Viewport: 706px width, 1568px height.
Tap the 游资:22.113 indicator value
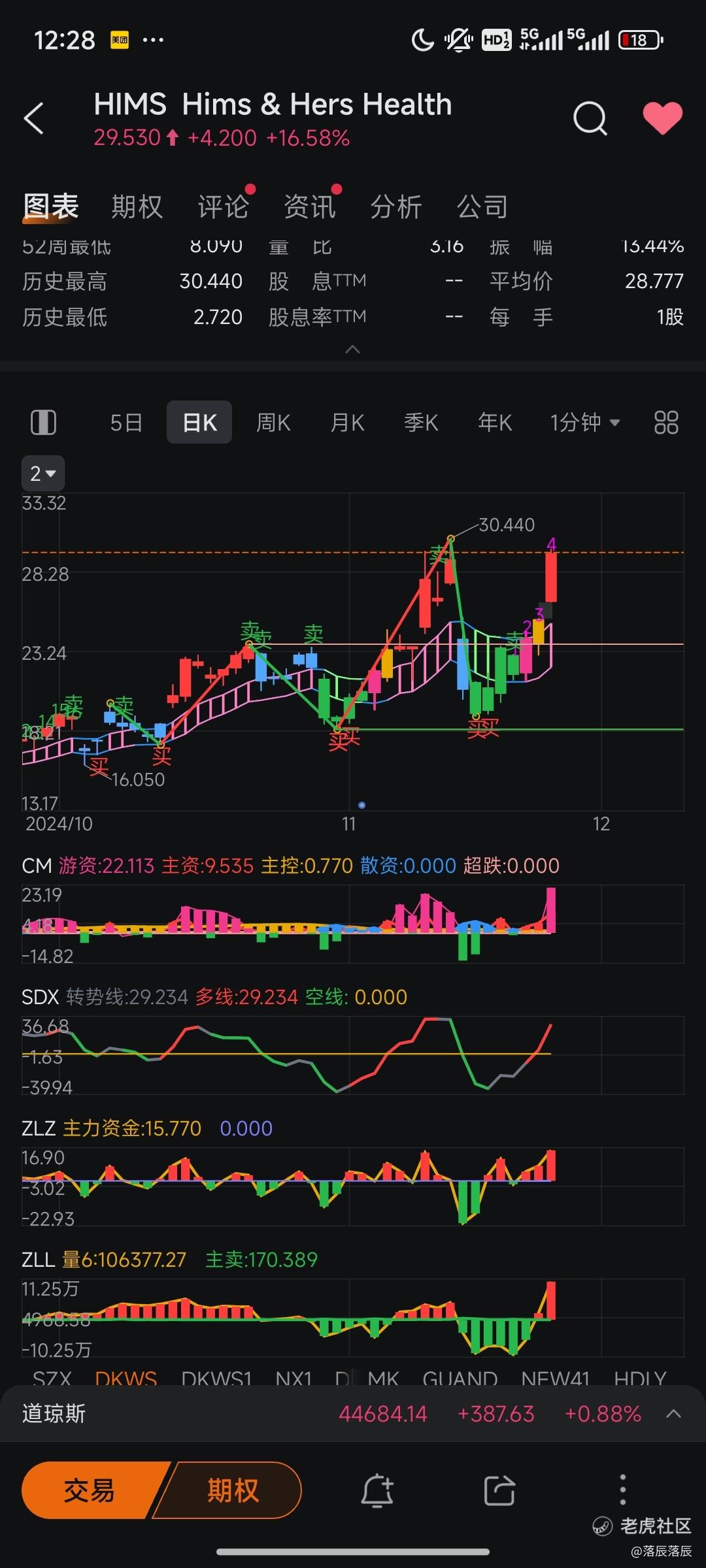click(x=107, y=866)
